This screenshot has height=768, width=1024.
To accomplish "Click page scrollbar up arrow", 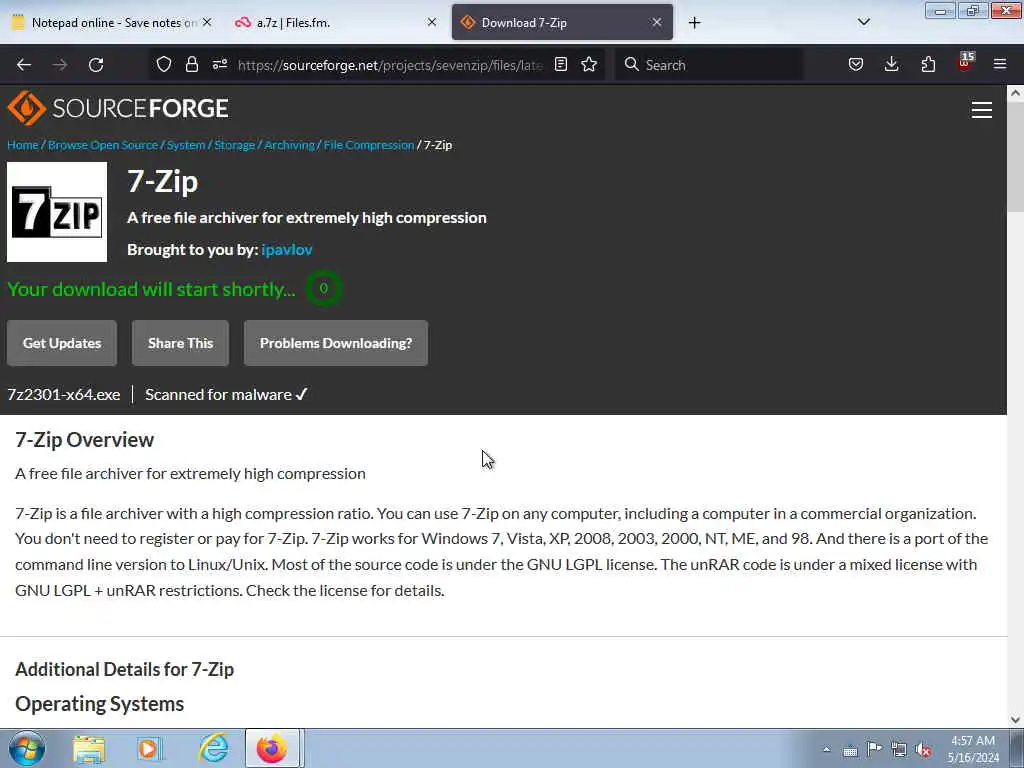I will click(x=1015, y=93).
